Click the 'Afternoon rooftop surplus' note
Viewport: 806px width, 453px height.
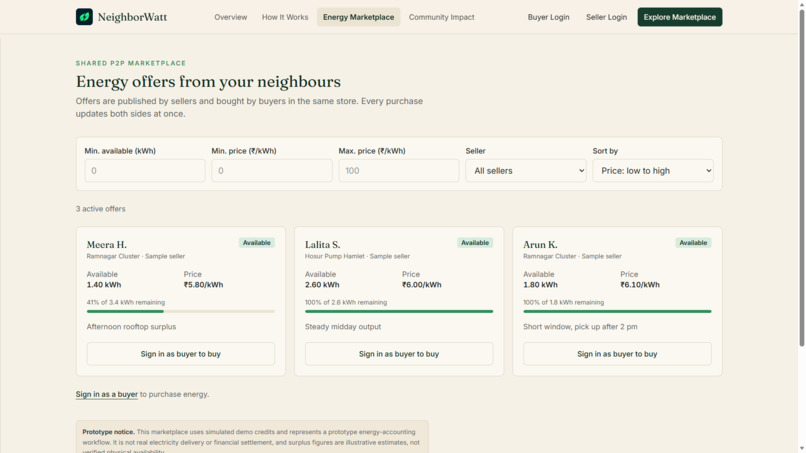(x=131, y=327)
